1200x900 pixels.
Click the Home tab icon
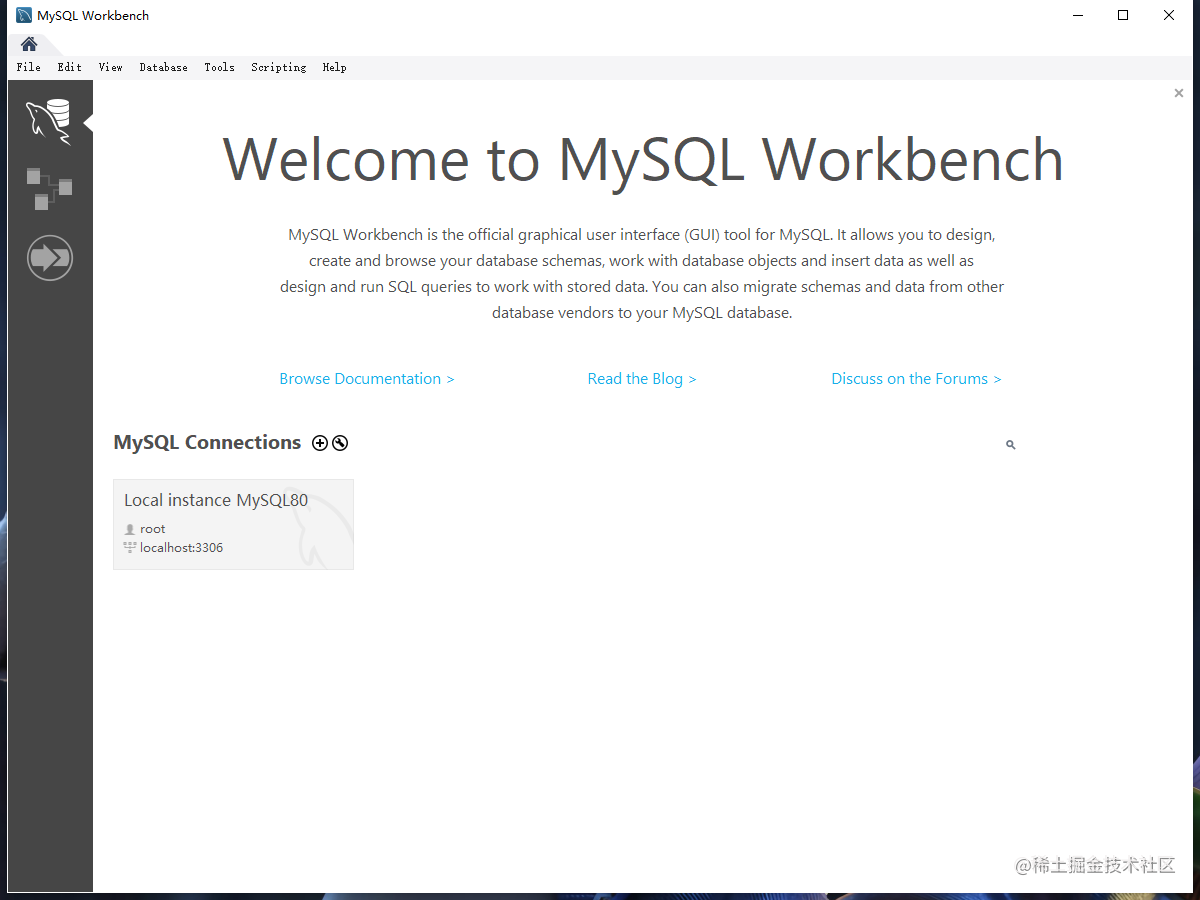(x=29, y=44)
